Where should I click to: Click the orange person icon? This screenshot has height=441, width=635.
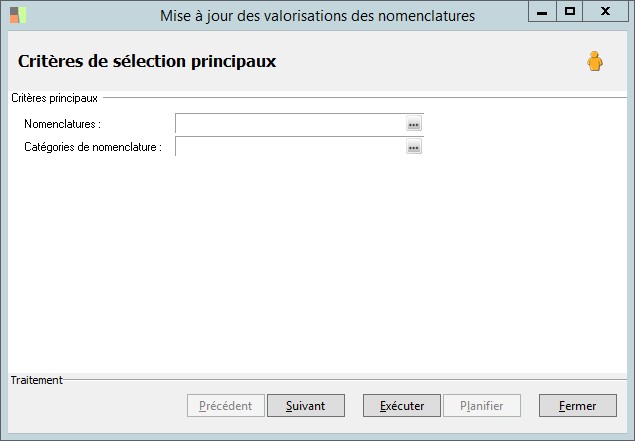point(595,62)
